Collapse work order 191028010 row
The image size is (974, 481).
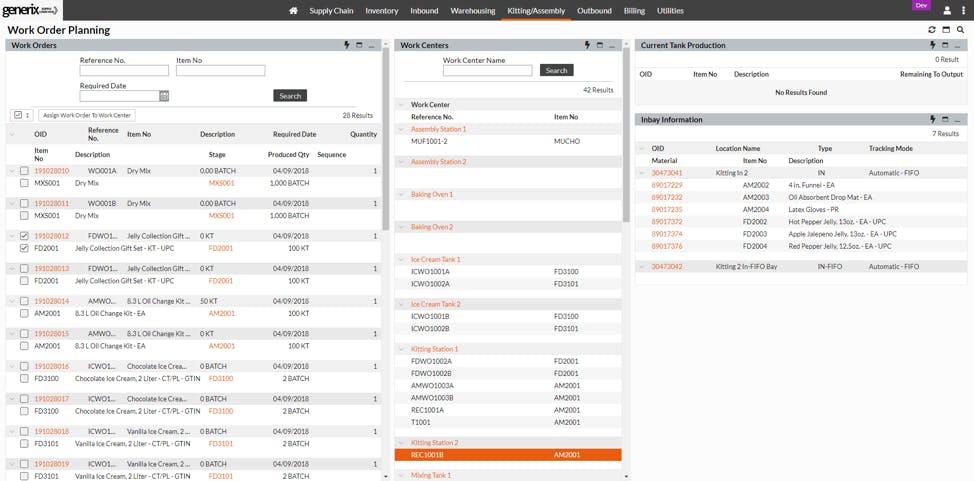tap(12, 170)
